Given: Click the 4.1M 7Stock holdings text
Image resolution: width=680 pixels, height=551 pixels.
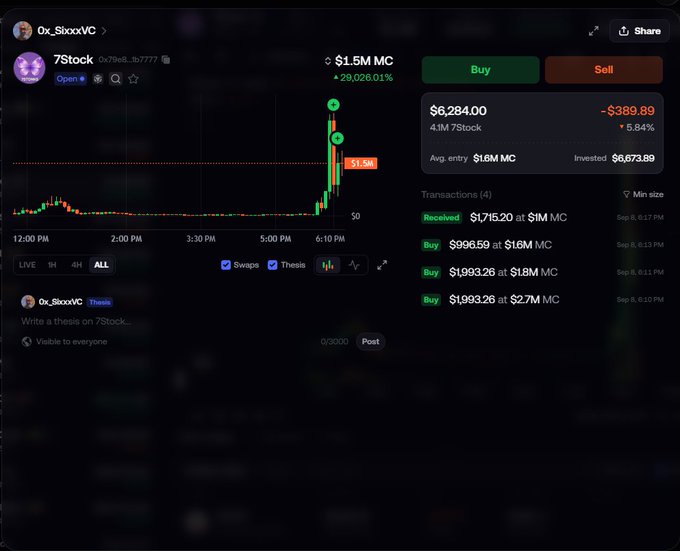Looking at the screenshot, I should click(455, 127).
